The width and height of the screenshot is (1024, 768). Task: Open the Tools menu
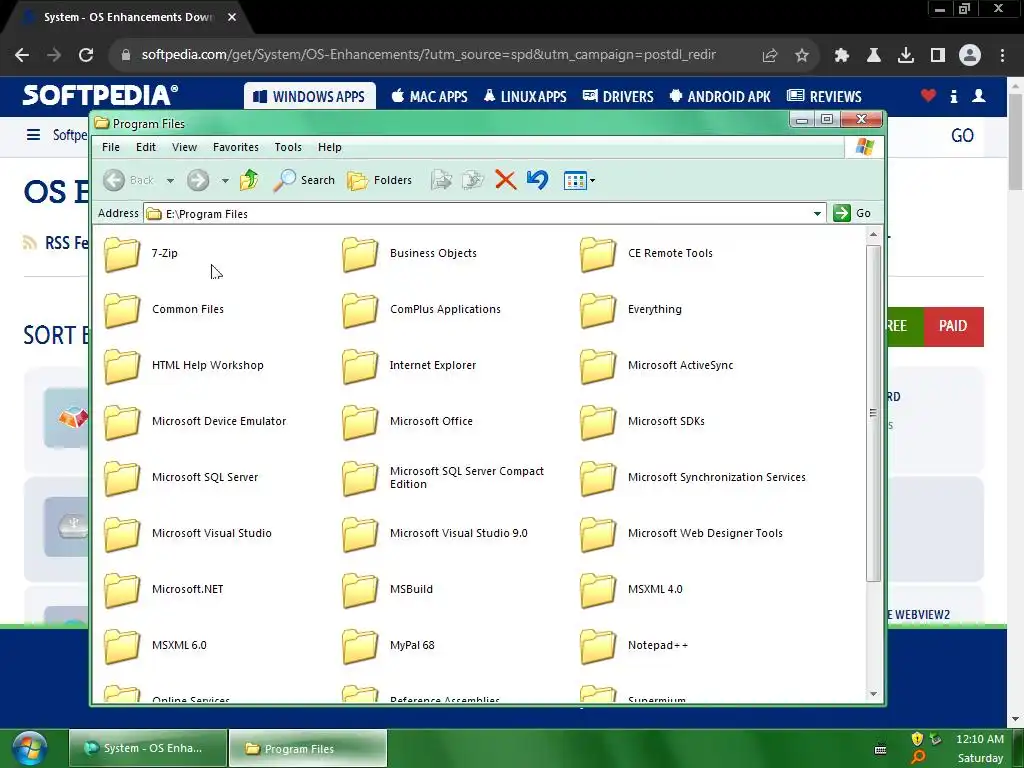[x=288, y=148]
